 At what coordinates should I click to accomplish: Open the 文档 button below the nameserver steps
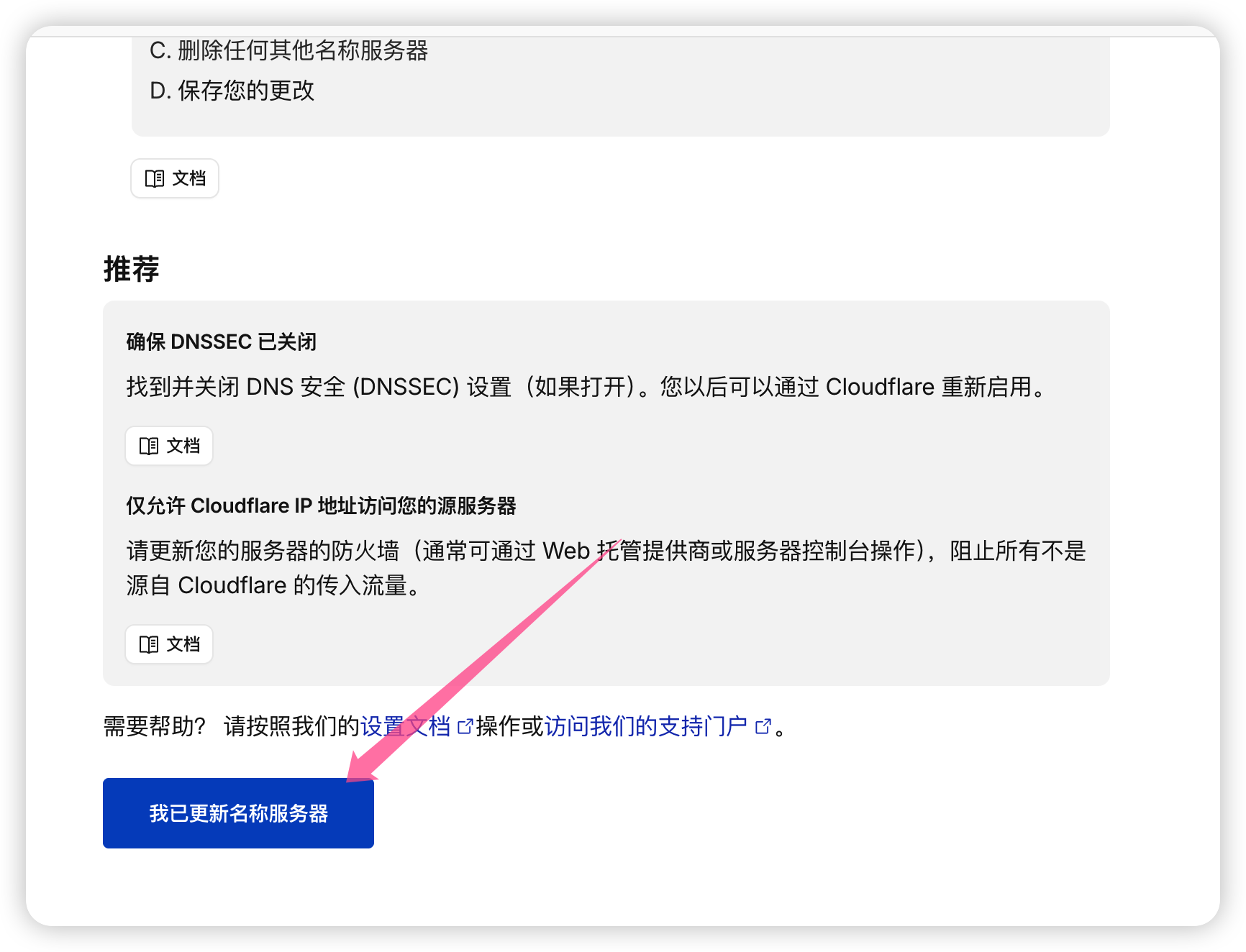[175, 178]
